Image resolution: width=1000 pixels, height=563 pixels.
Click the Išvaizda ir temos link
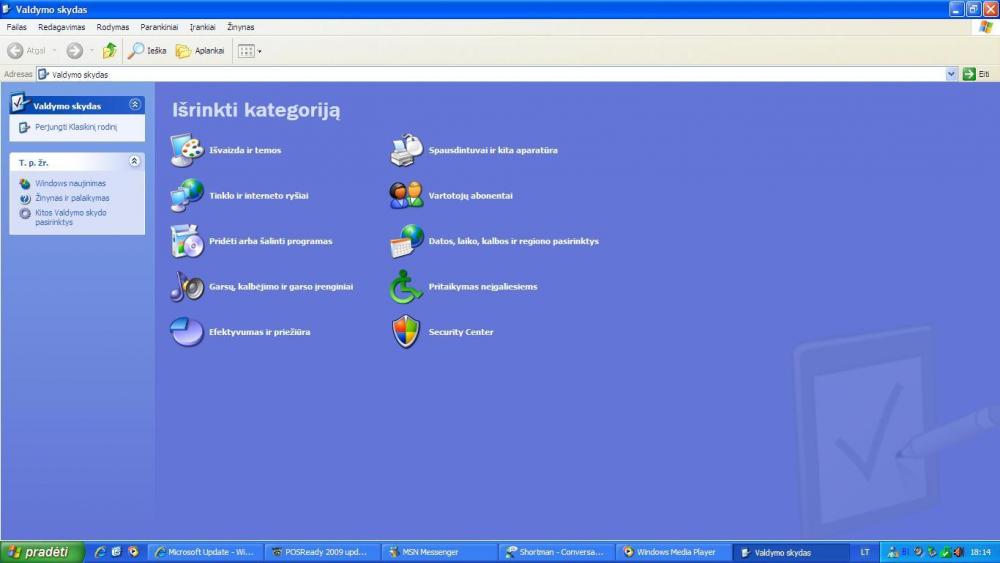pyautogui.click(x=245, y=150)
